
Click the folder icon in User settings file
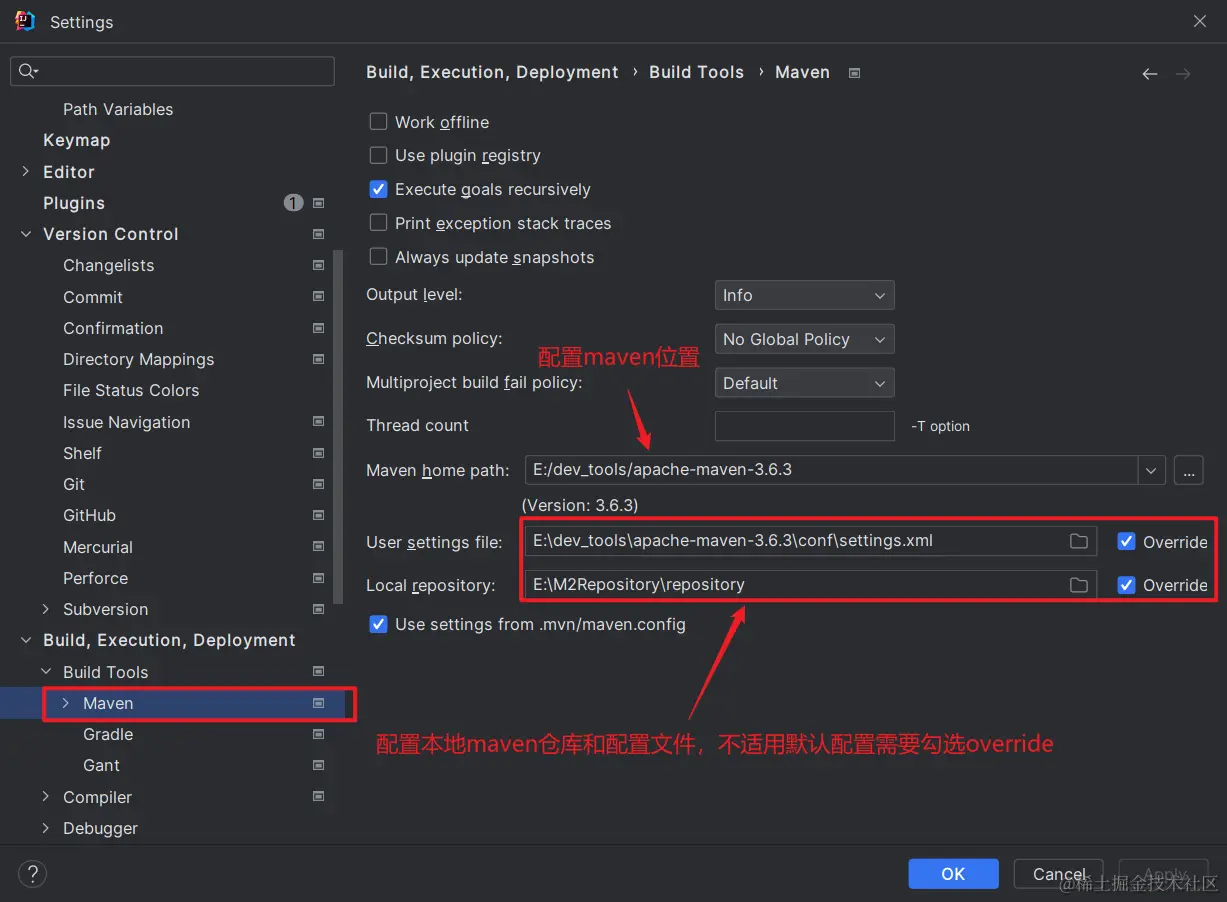click(1078, 541)
